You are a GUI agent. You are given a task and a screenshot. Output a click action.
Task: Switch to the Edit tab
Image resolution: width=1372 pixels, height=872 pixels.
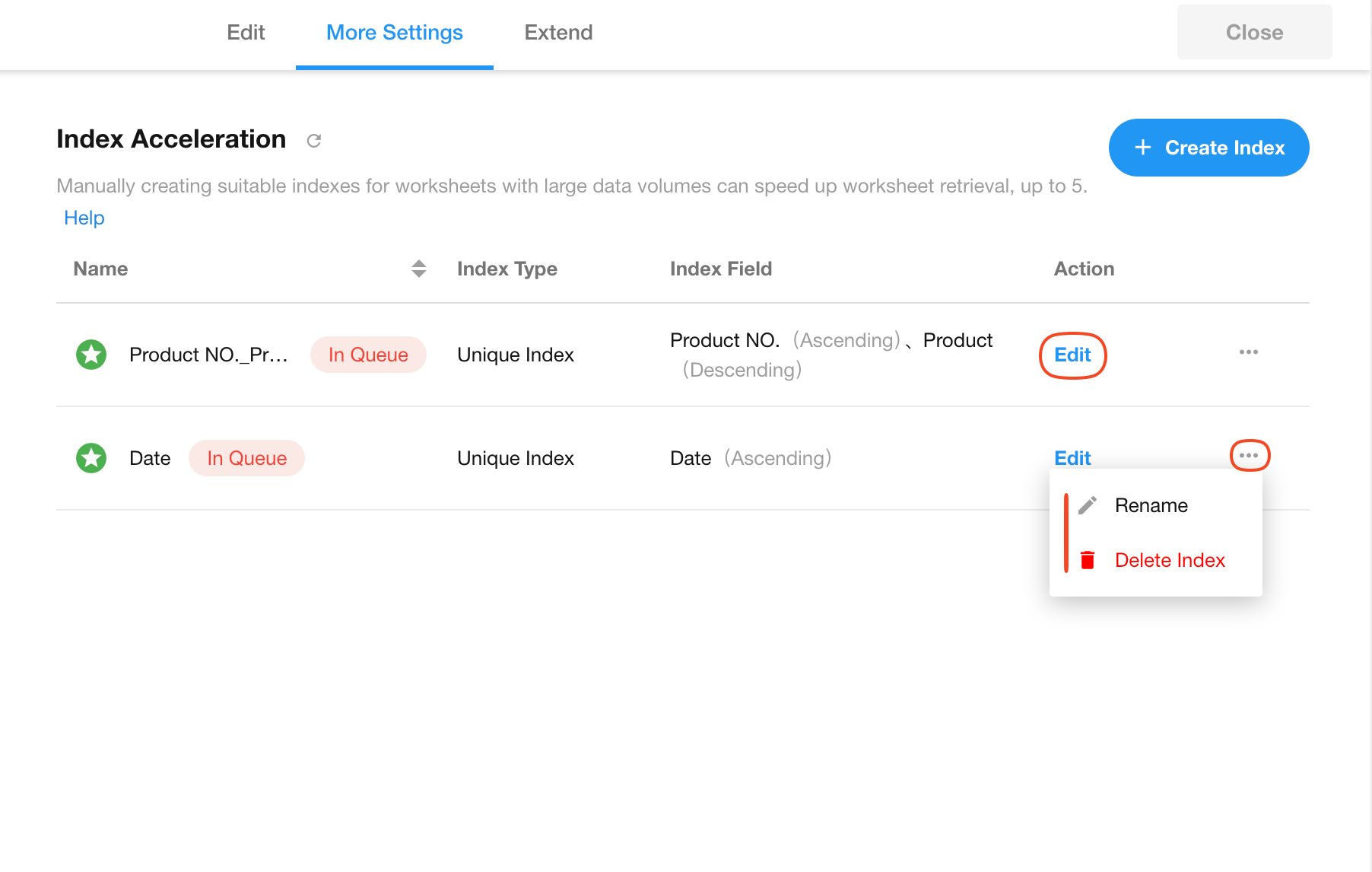[x=246, y=33]
